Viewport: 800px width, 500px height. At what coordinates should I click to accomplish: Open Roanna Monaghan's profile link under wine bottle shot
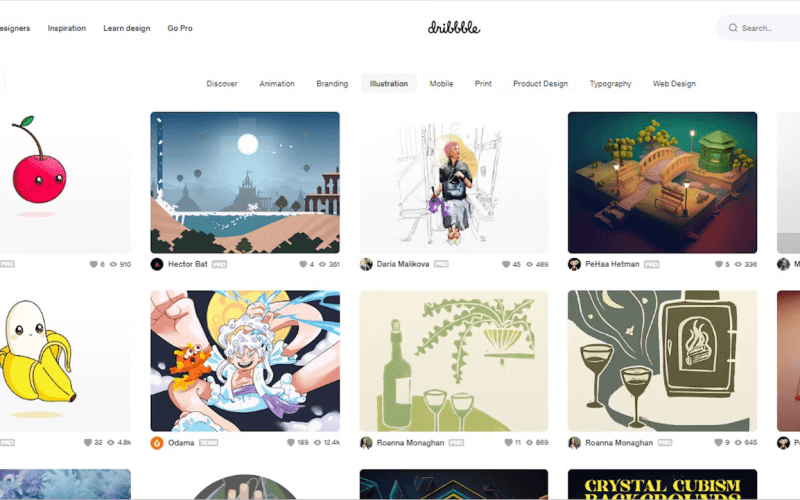point(410,443)
